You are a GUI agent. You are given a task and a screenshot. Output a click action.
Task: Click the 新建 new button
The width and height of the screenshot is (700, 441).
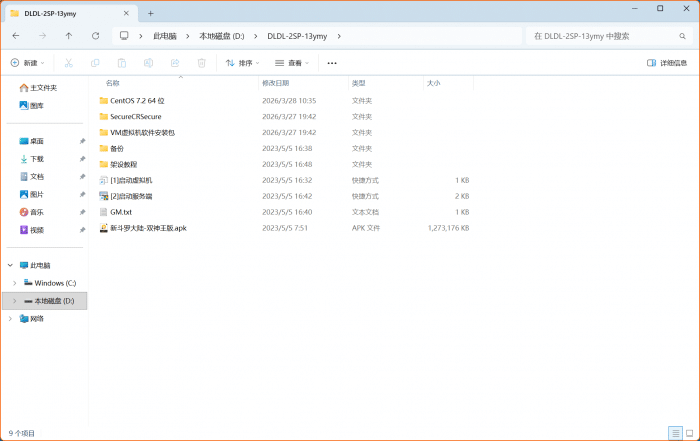click(28, 62)
